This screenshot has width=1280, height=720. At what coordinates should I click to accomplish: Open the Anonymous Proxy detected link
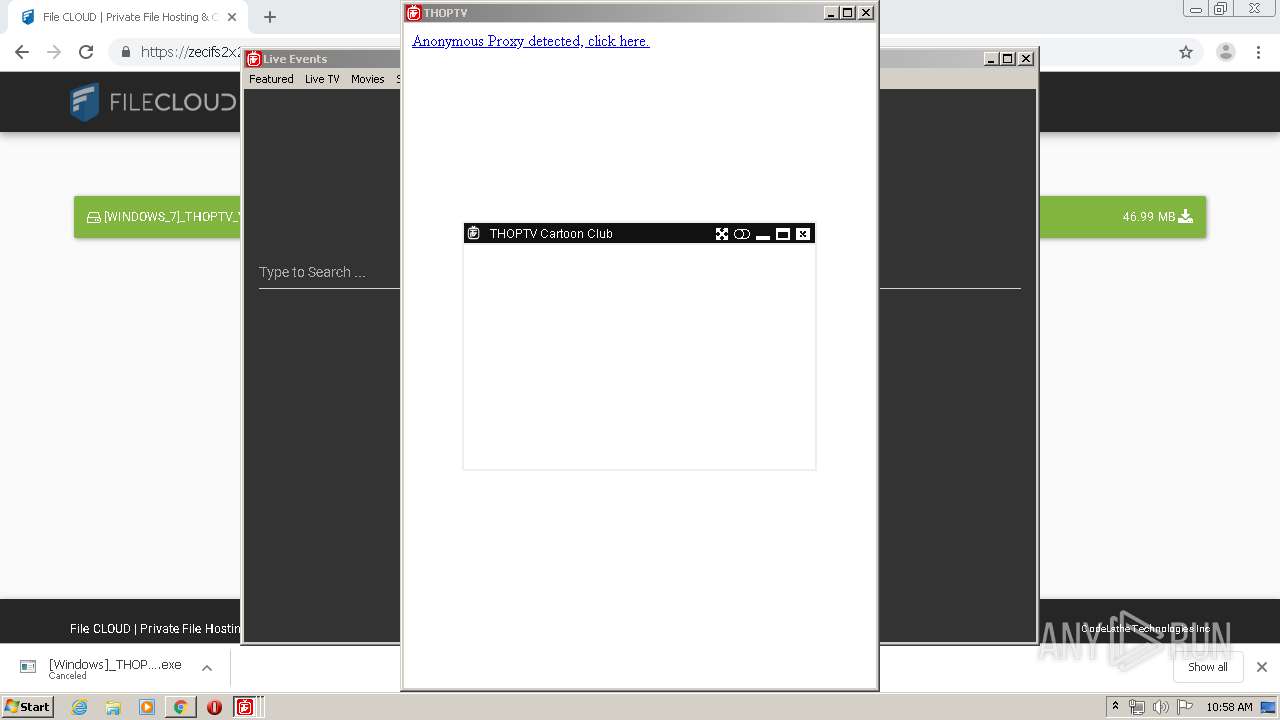coord(531,41)
